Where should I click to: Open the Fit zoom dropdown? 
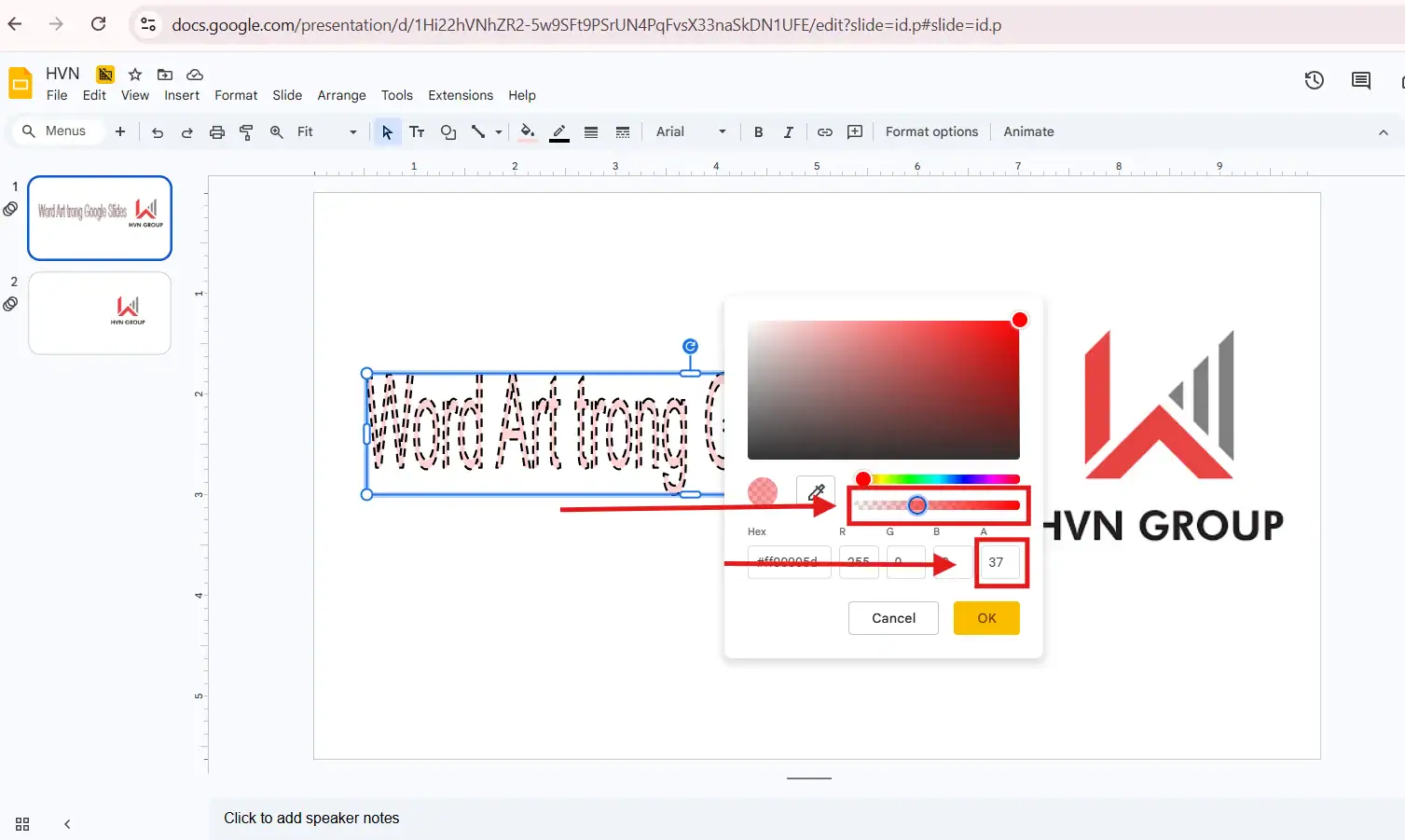point(352,131)
